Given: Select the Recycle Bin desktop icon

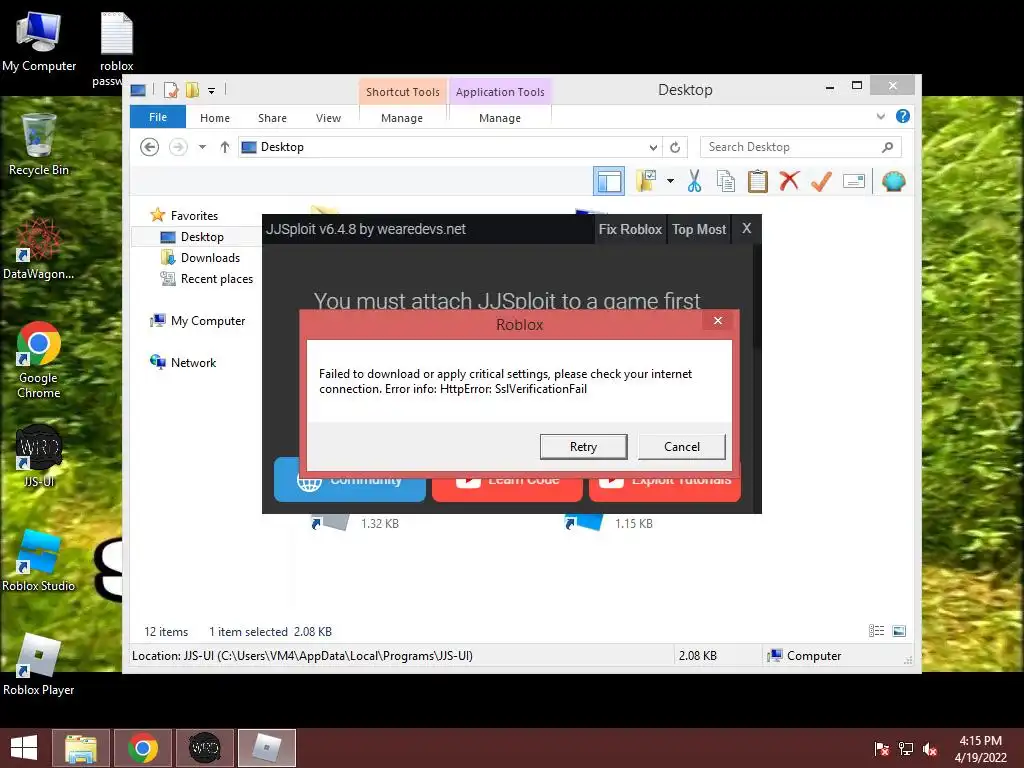Looking at the screenshot, I should click(39, 144).
